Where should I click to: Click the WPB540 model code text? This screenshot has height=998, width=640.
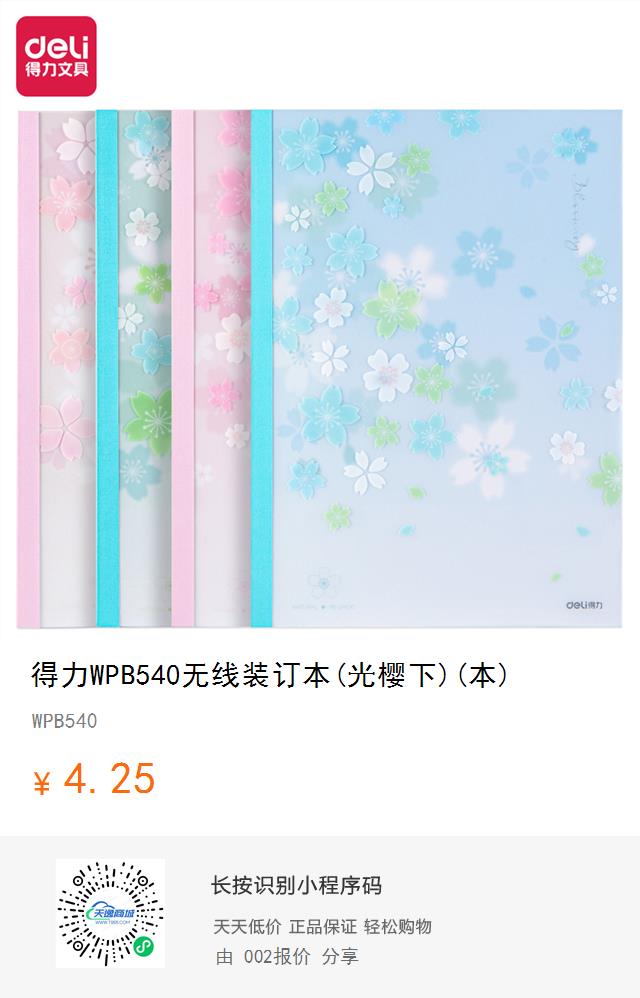(x=64, y=721)
